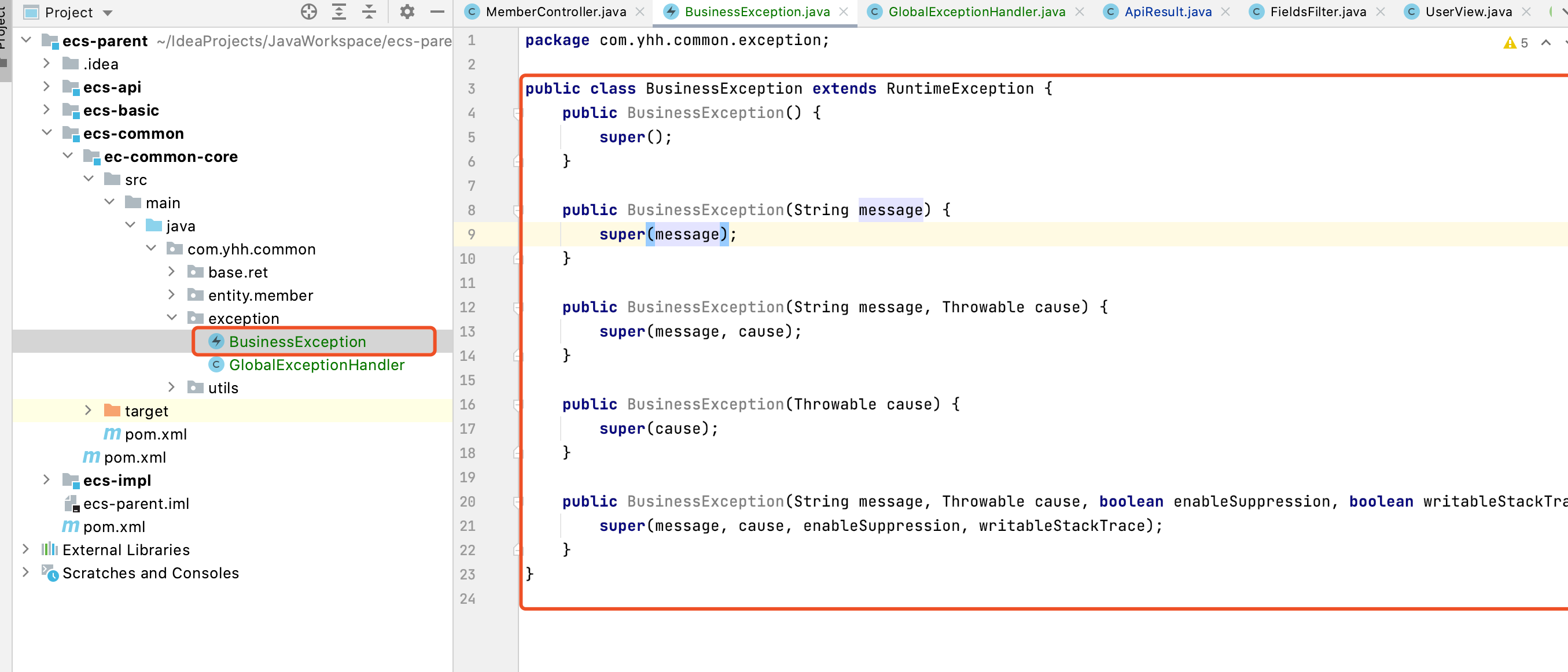Expand the ecs-api module folder
This screenshot has width=1568, height=672.
pos(46,87)
